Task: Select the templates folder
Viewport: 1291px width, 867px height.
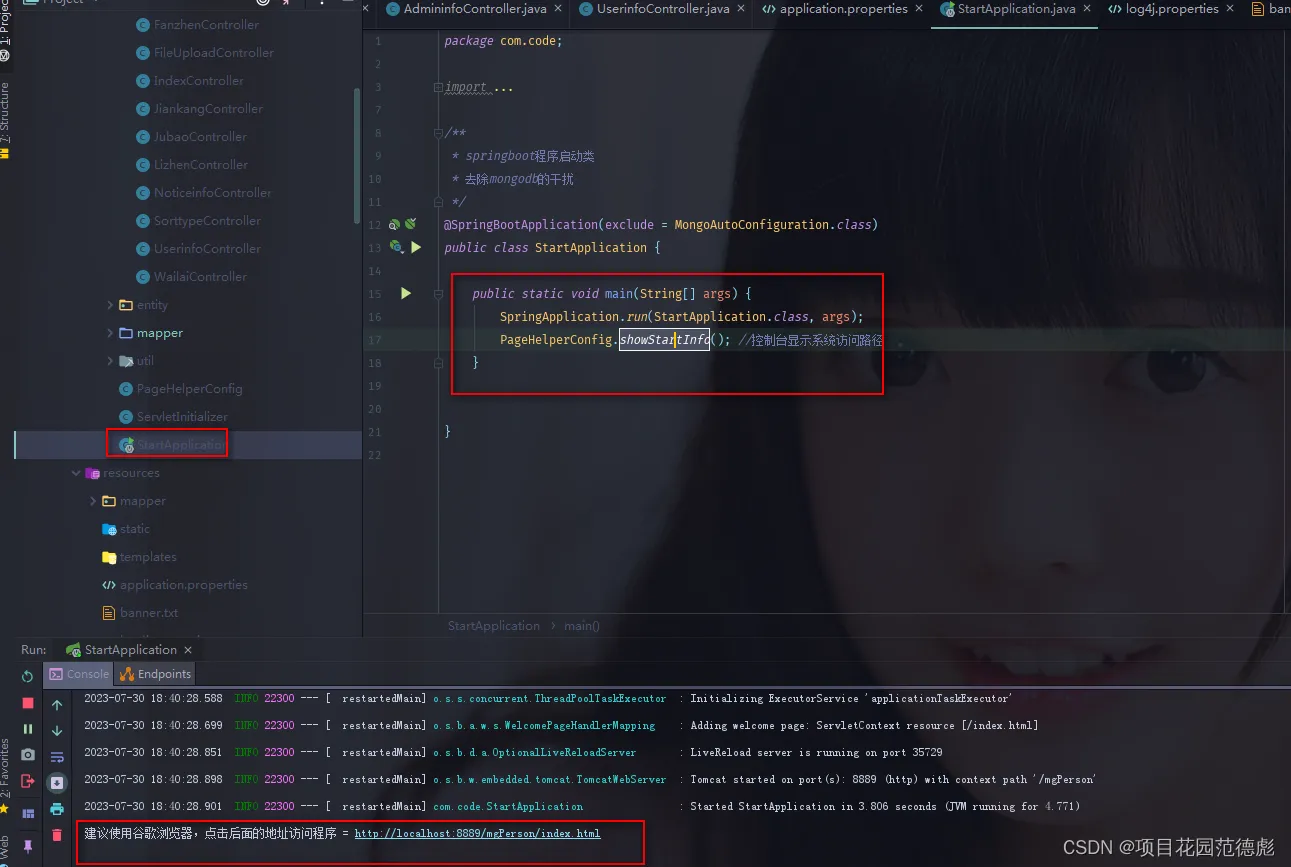Action: [139, 557]
